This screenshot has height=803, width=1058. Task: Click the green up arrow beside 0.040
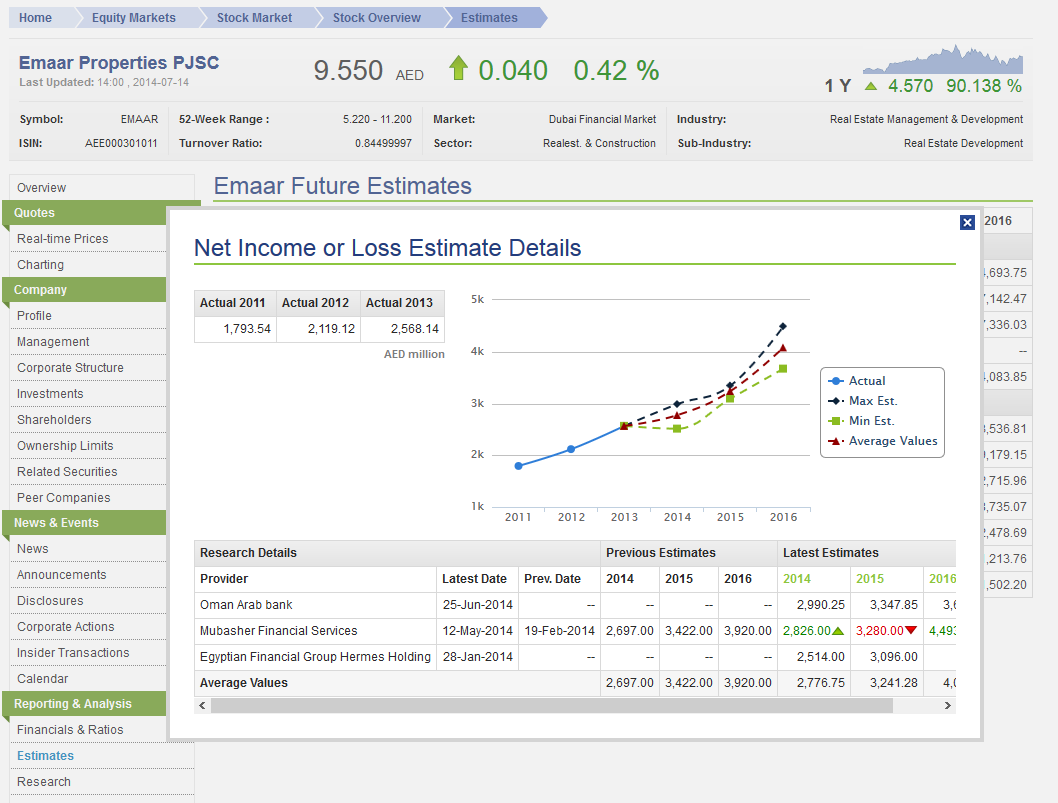[458, 68]
